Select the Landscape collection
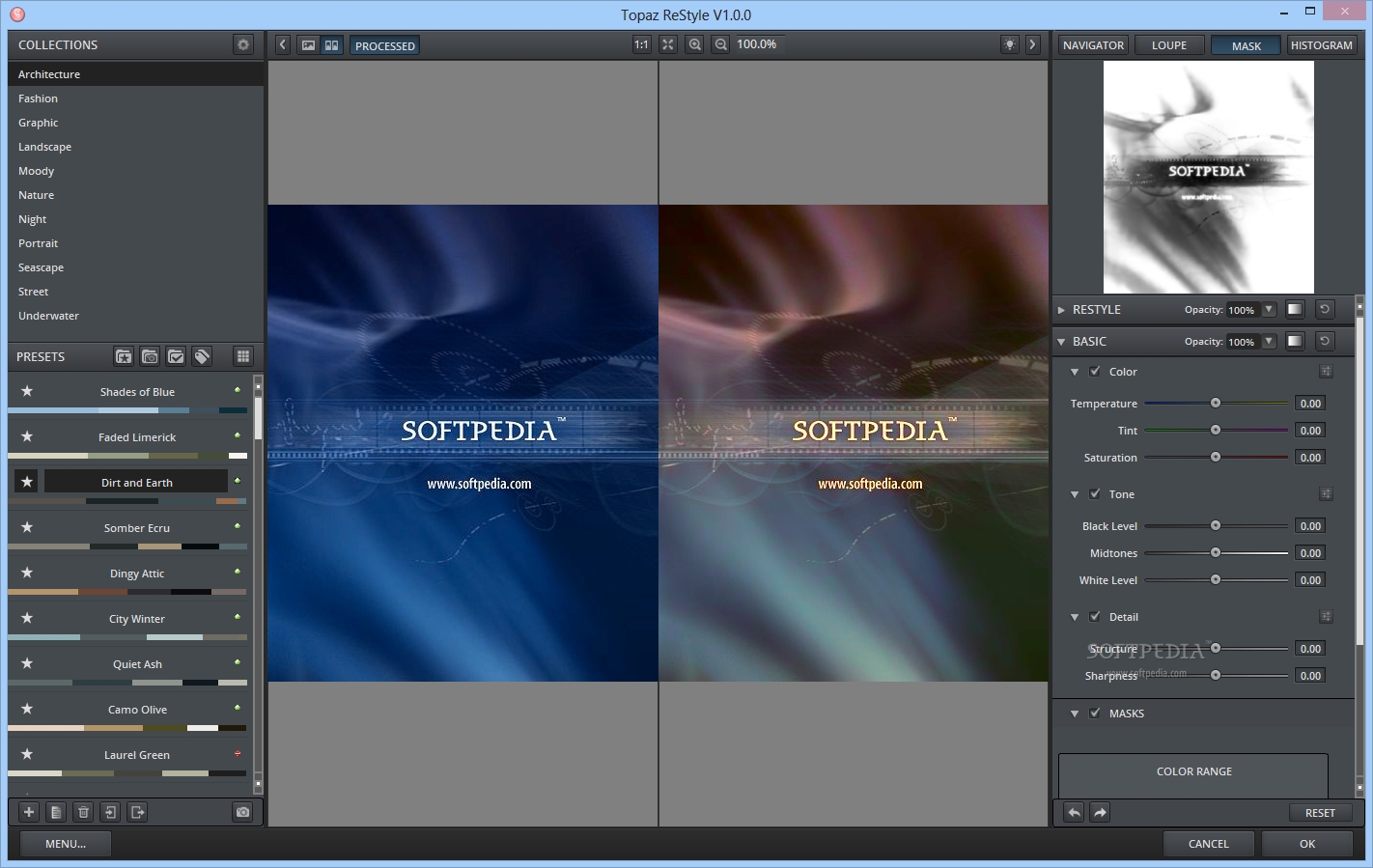 pos(135,147)
